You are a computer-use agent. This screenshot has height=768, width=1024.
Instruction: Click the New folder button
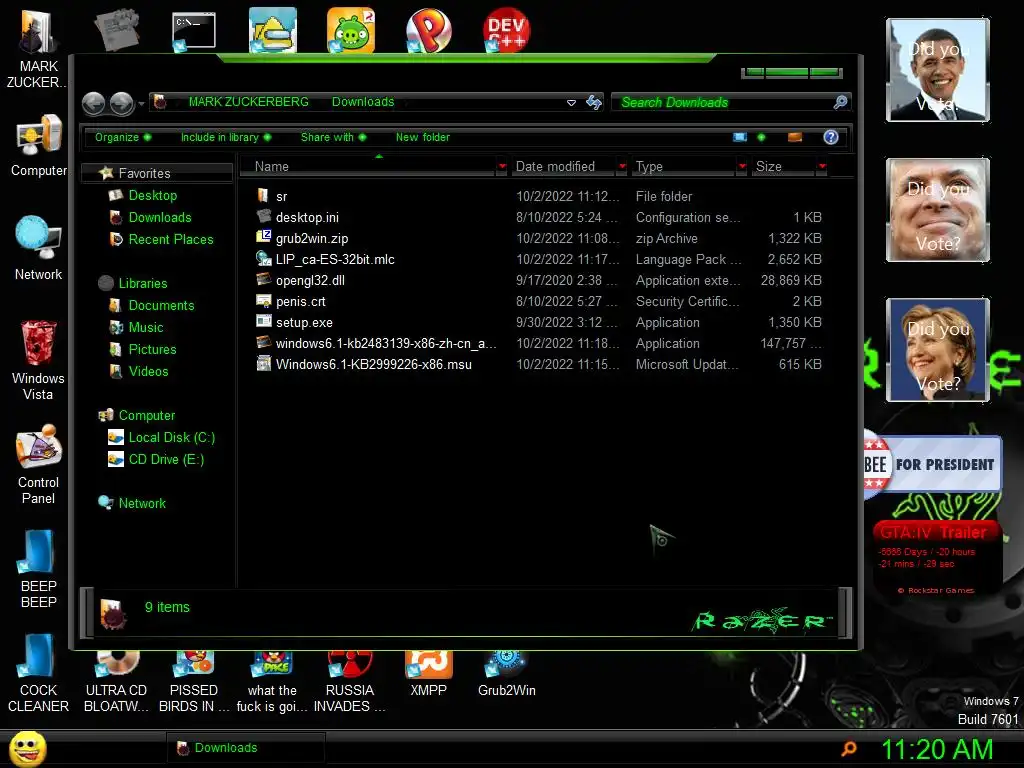[x=423, y=137]
